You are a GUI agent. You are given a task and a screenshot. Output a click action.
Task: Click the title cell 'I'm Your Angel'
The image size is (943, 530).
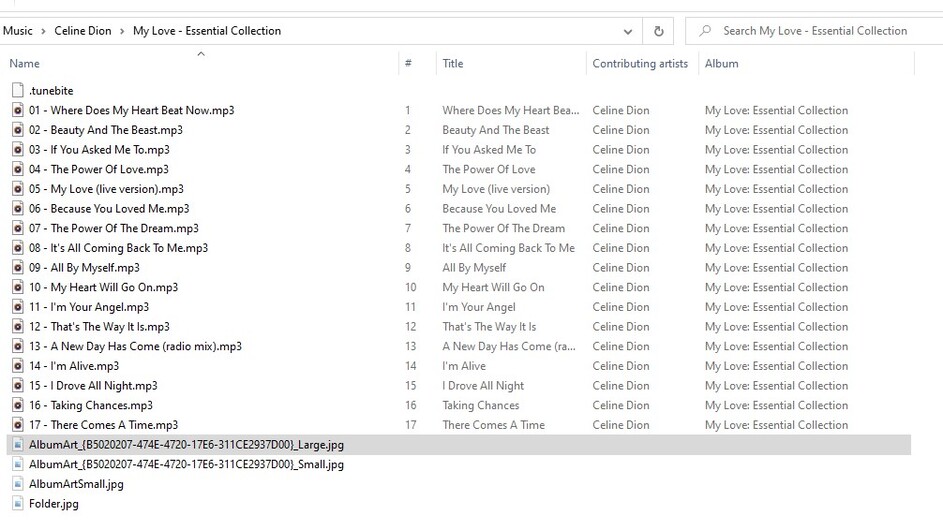tap(479, 307)
